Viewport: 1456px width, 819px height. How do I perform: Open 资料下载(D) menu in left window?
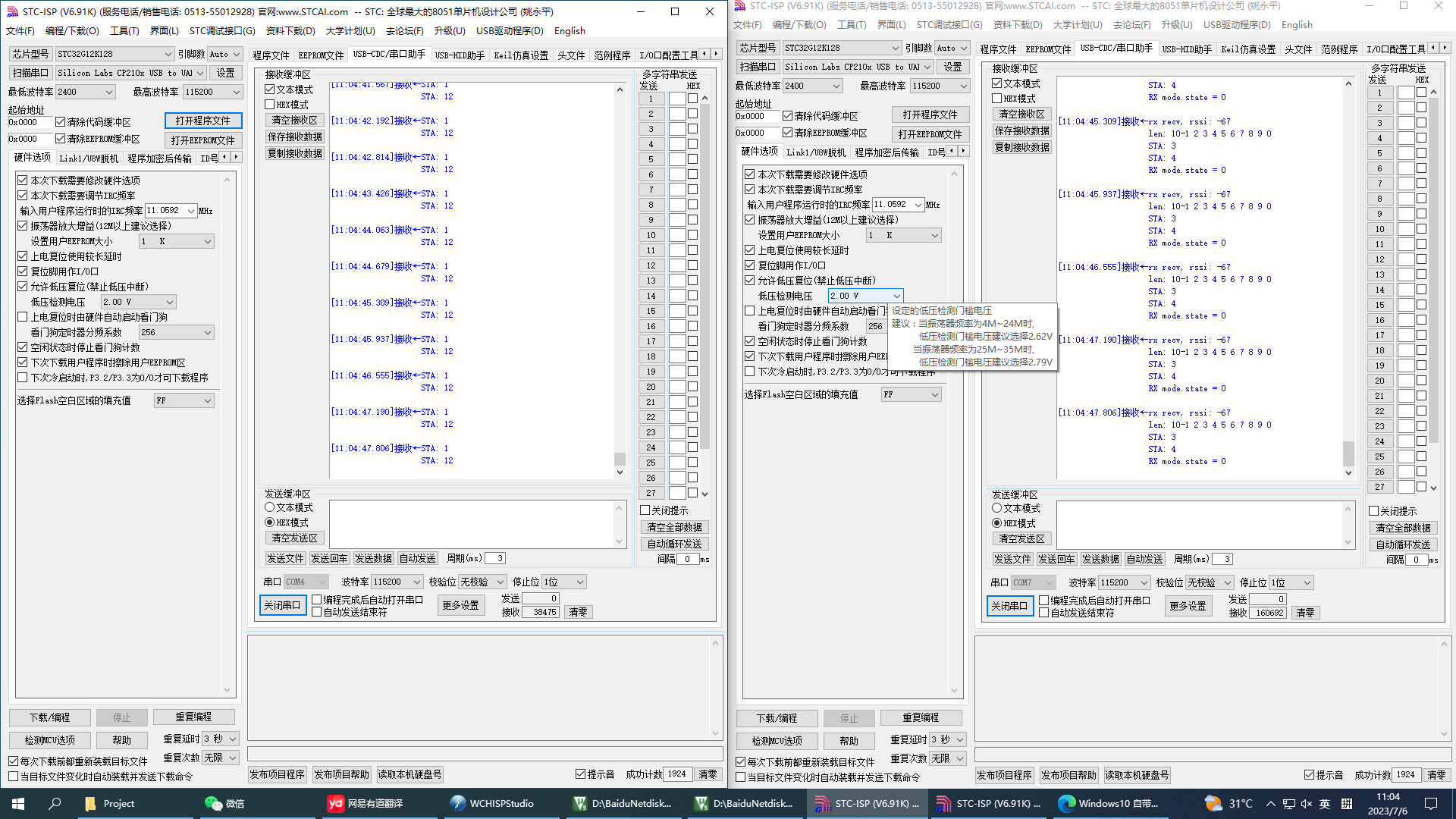[x=290, y=31]
